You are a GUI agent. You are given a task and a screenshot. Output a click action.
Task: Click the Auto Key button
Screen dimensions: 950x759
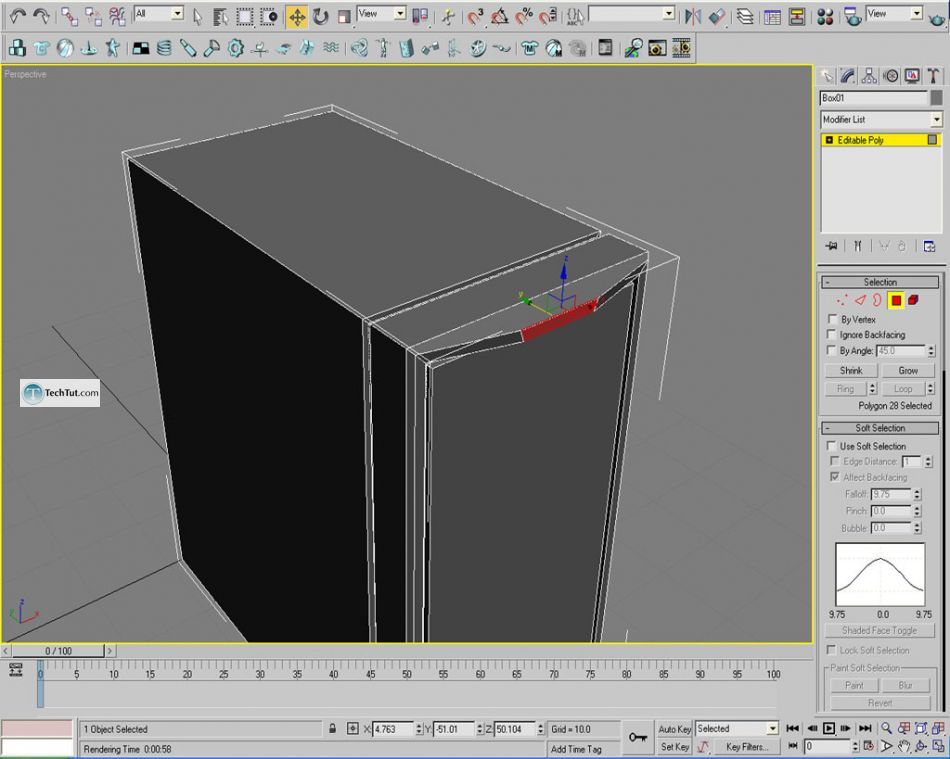click(674, 729)
